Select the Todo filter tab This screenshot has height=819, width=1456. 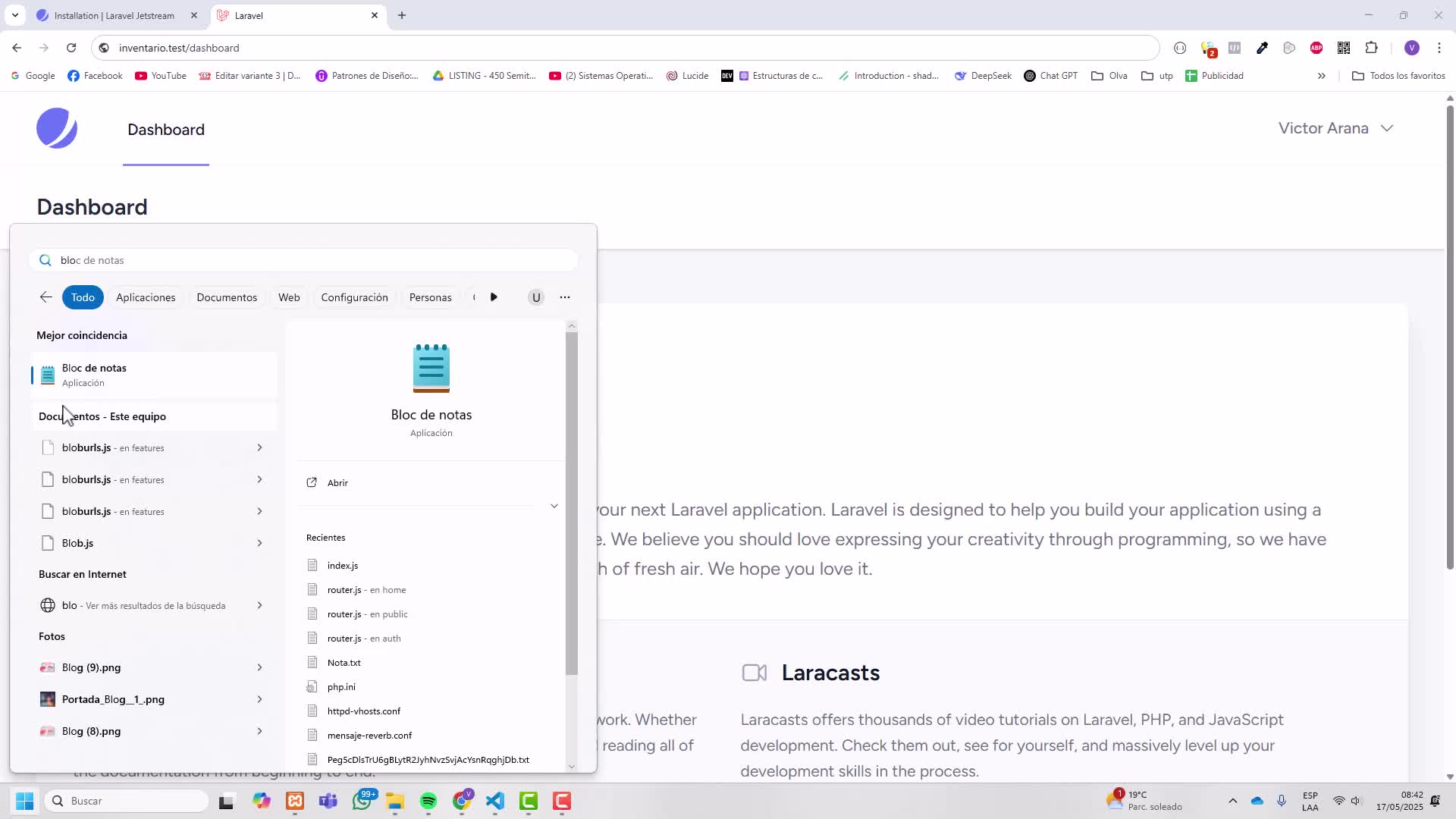click(83, 297)
